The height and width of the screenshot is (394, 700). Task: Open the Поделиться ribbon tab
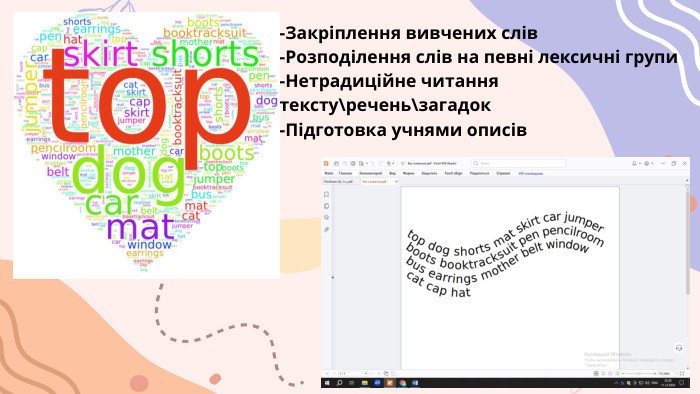[479, 173]
